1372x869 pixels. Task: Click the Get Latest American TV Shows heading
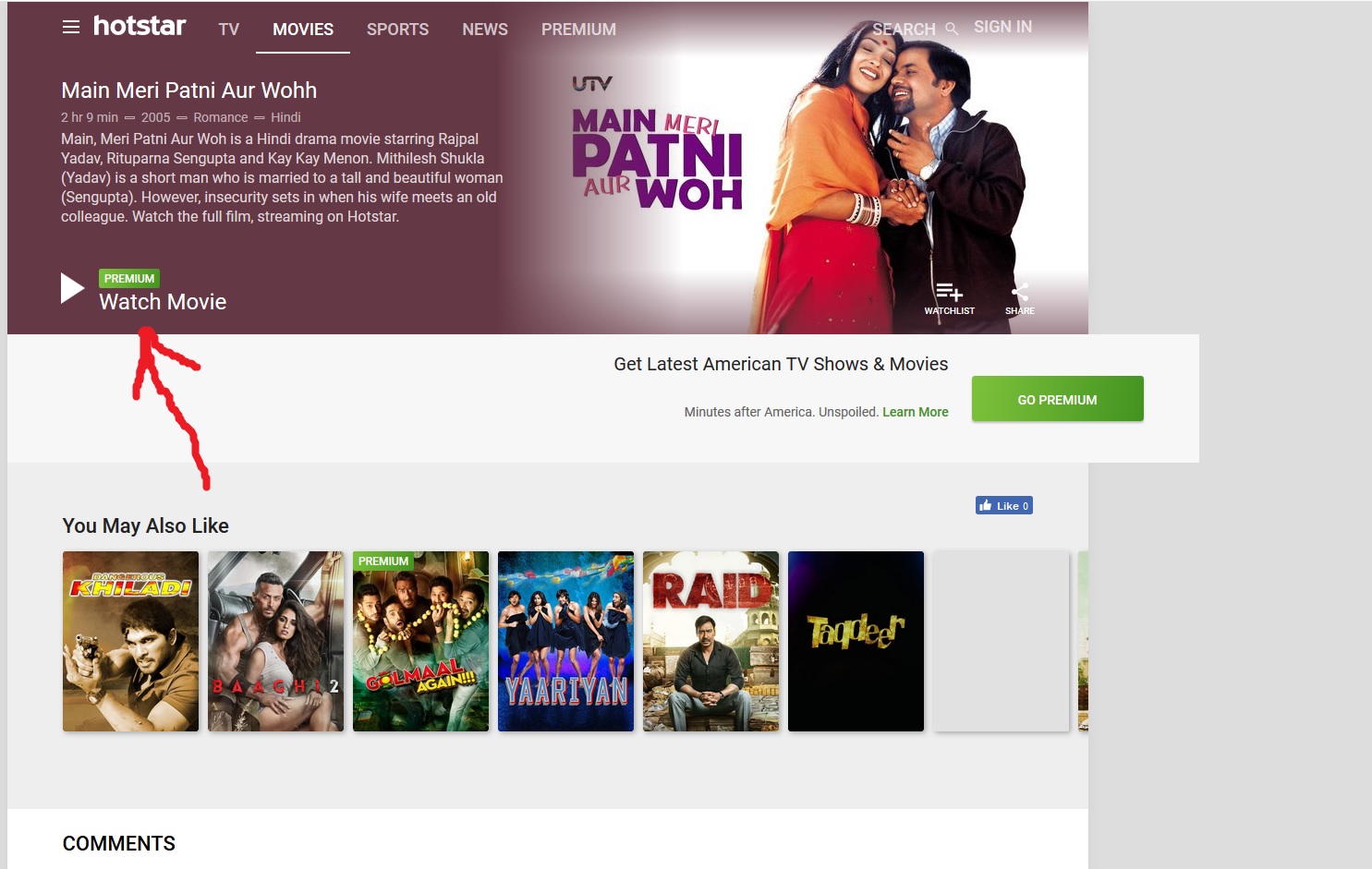[x=781, y=364]
